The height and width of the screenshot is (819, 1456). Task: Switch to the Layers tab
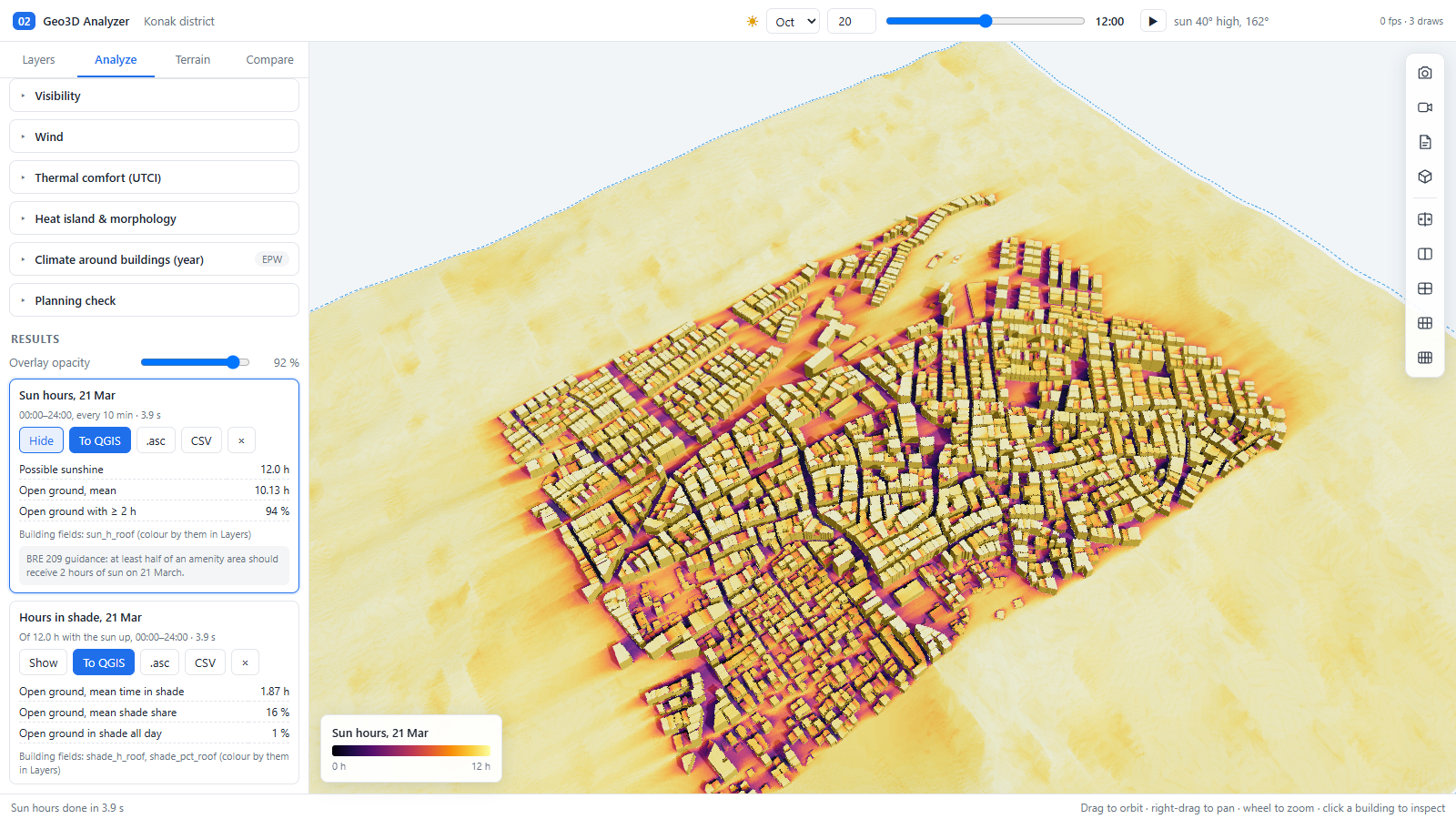tap(38, 60)
